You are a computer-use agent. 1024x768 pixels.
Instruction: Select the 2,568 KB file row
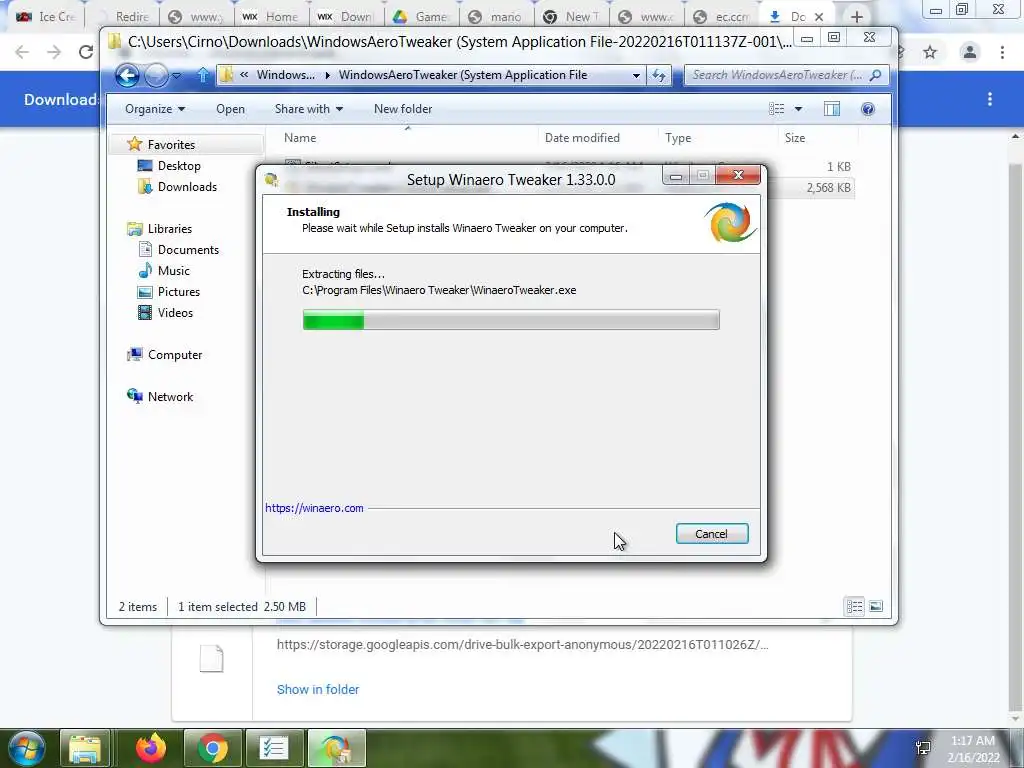click(x=810, y=188)
